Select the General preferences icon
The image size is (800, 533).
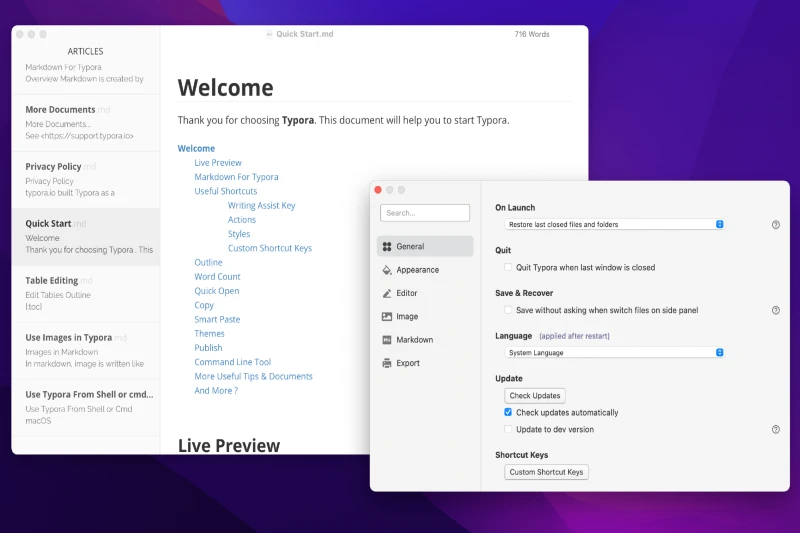click(x=387, y=246)
